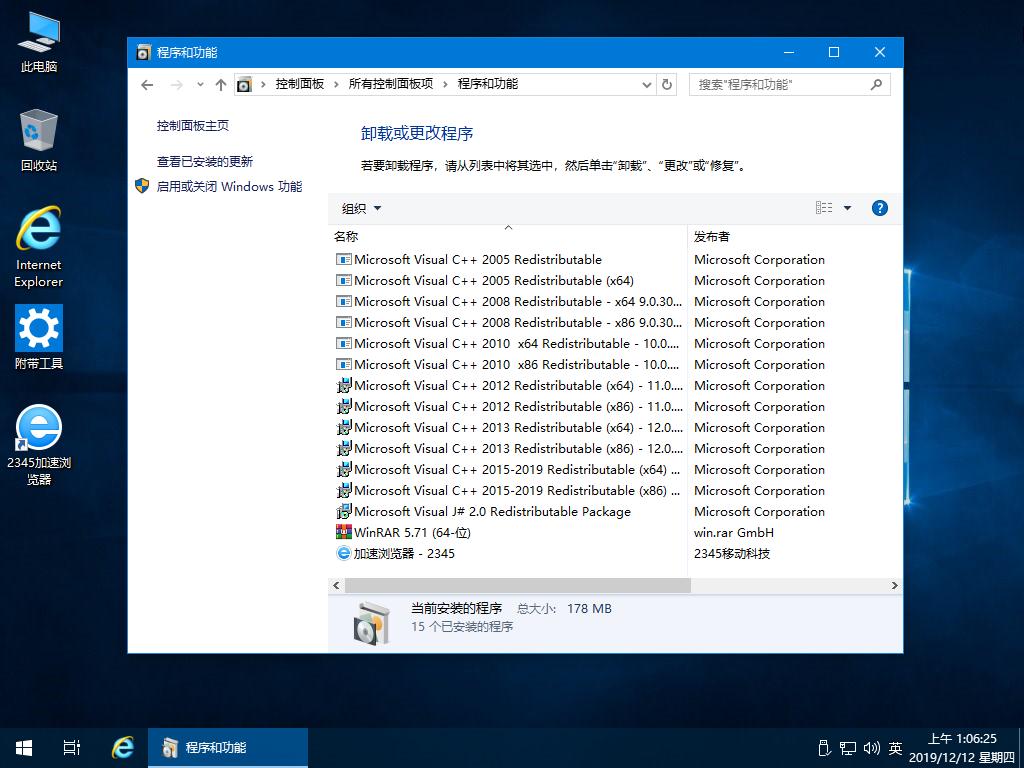Click horizontal scrollbar thumb
This screenshot has height=768, width=1024.
click(x=517, y=586)
